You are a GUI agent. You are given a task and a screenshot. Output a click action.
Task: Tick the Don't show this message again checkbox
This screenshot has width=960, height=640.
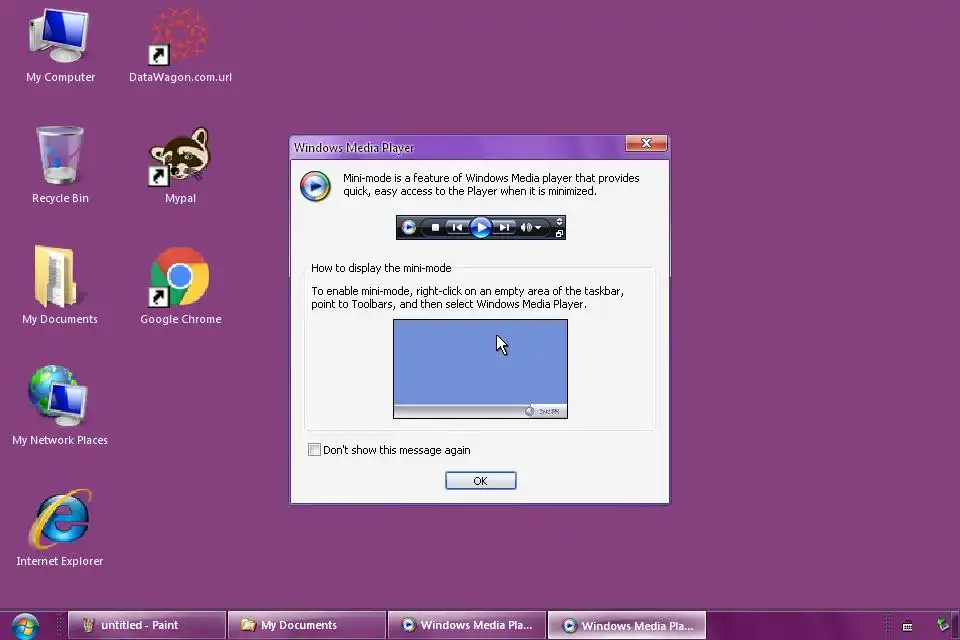click(314, 450)
